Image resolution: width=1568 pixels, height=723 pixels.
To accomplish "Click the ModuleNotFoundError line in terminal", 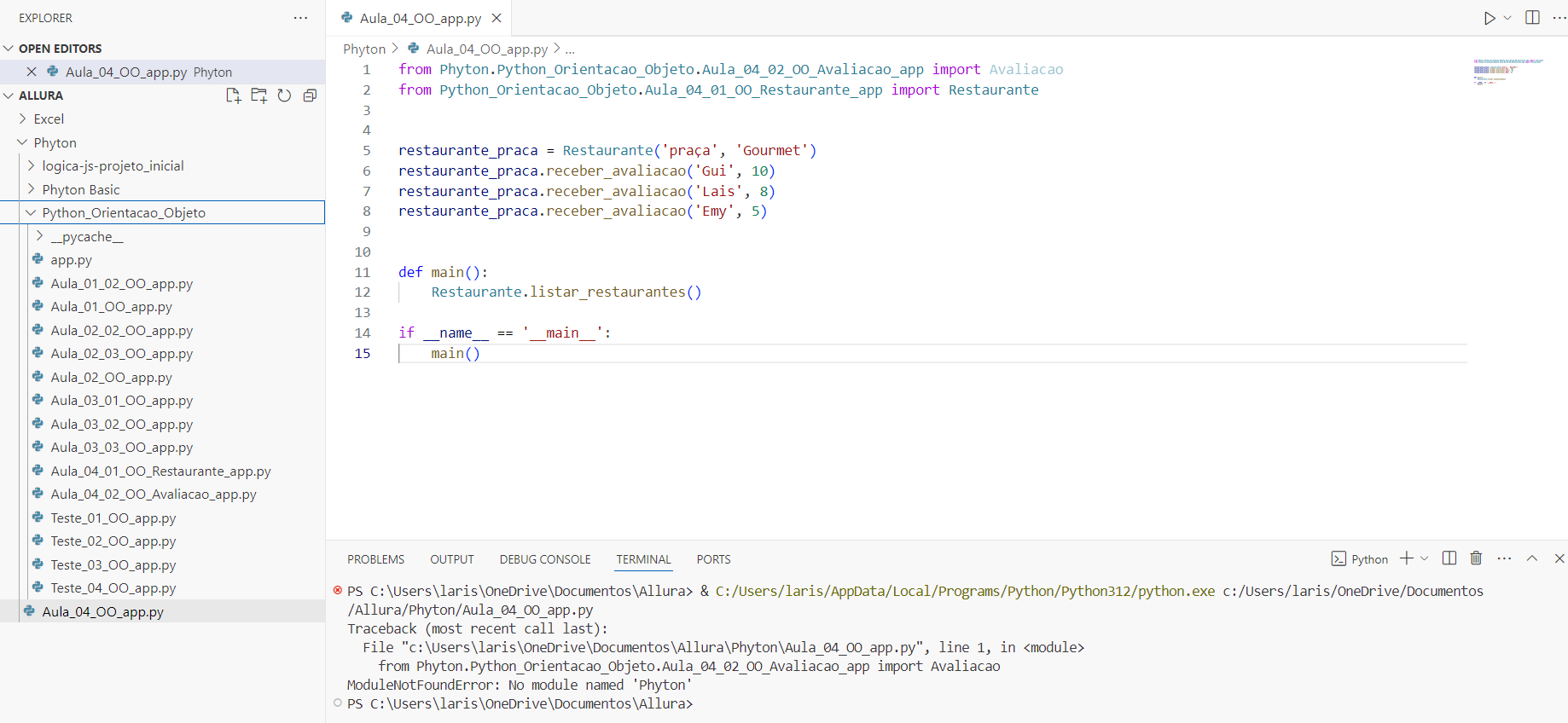I will click(520, 685).
